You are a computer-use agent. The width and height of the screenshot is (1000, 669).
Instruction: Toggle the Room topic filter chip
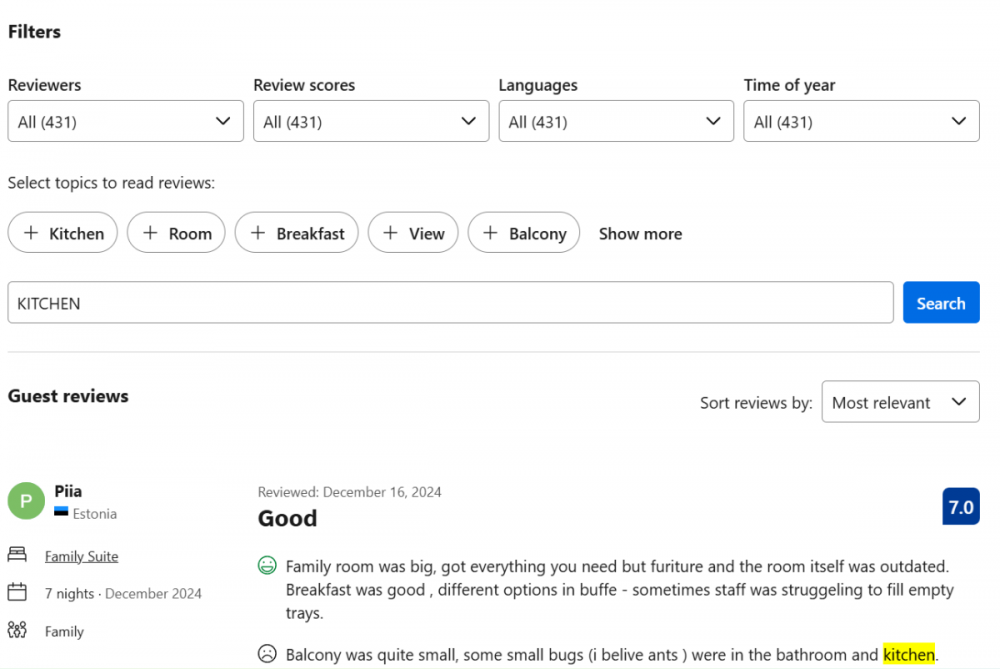click(x=176, y=233)
